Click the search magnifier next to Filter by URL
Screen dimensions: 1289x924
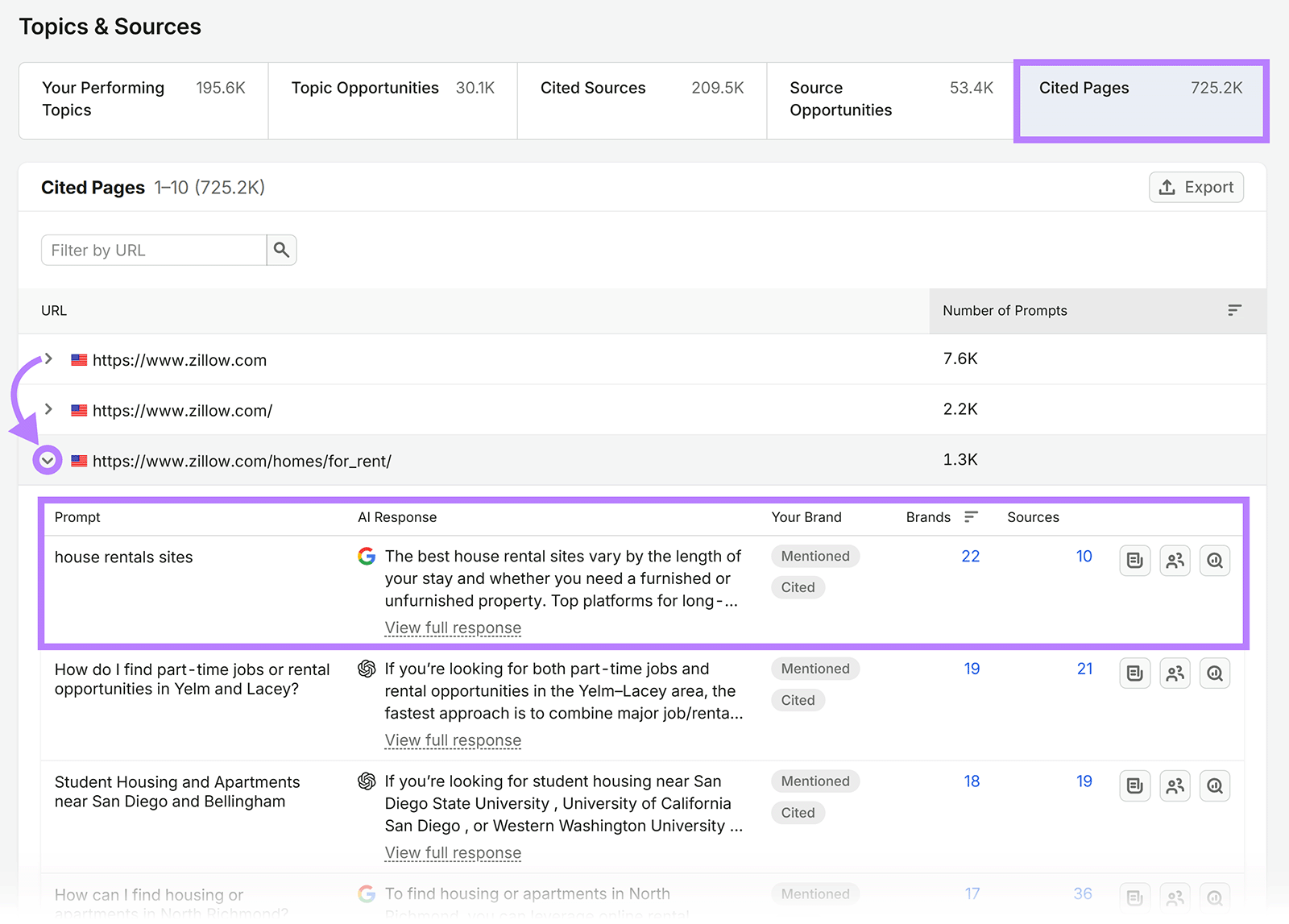coord(281,250)
